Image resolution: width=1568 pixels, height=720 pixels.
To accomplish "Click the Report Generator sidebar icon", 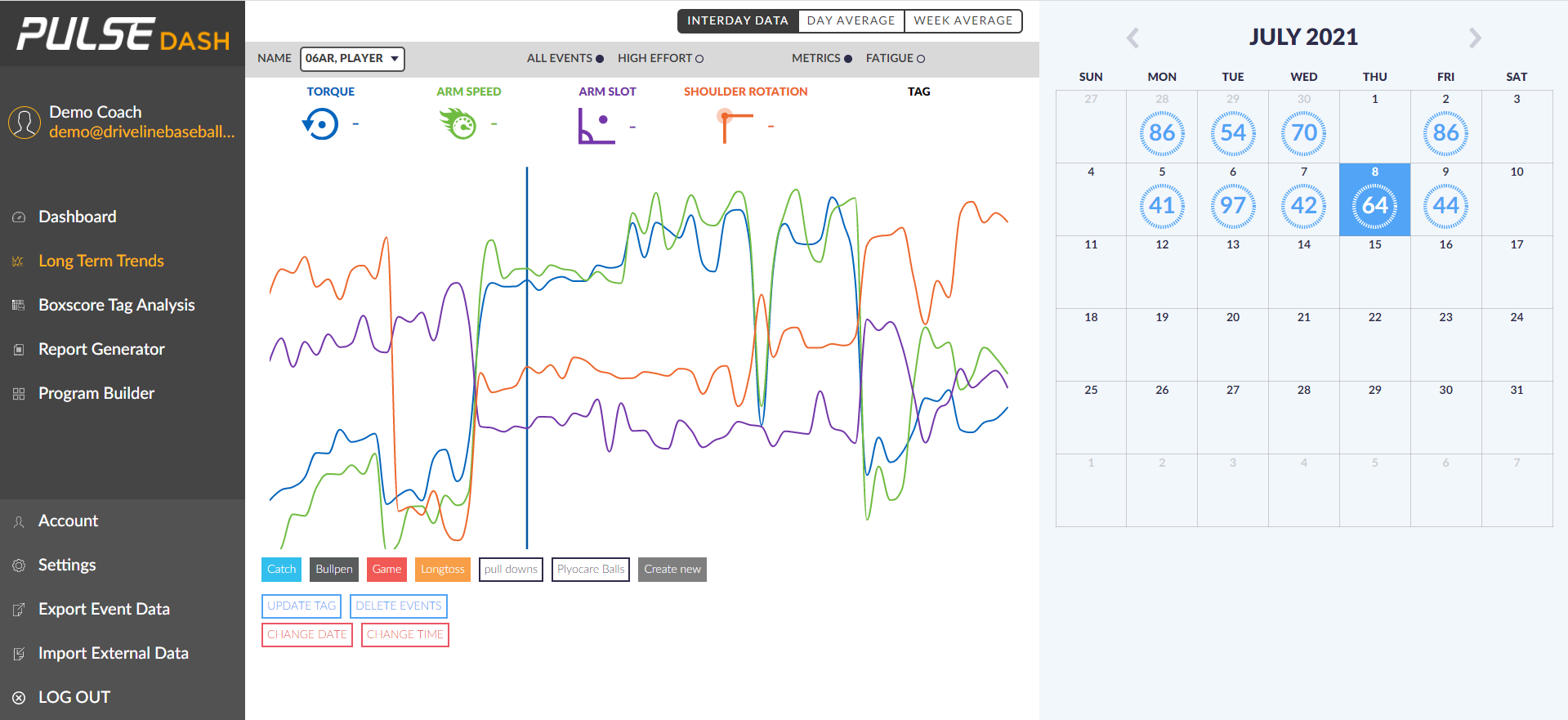I will pyautogui.click(x=19, y=350).
